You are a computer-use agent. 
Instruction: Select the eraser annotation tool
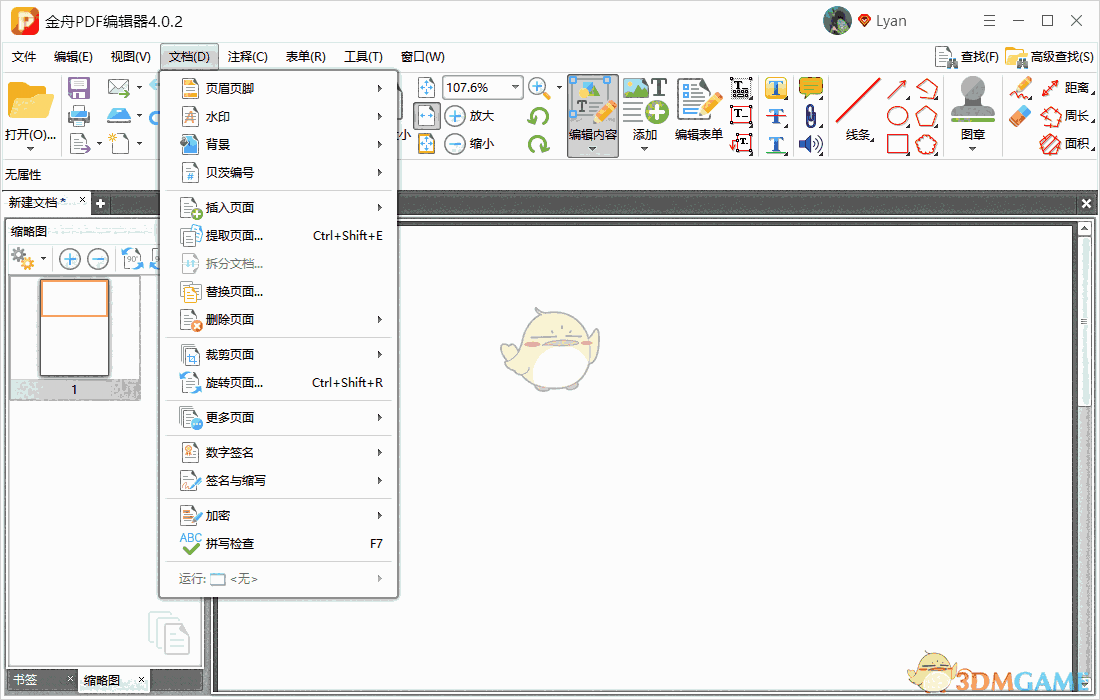(1019, 116)
